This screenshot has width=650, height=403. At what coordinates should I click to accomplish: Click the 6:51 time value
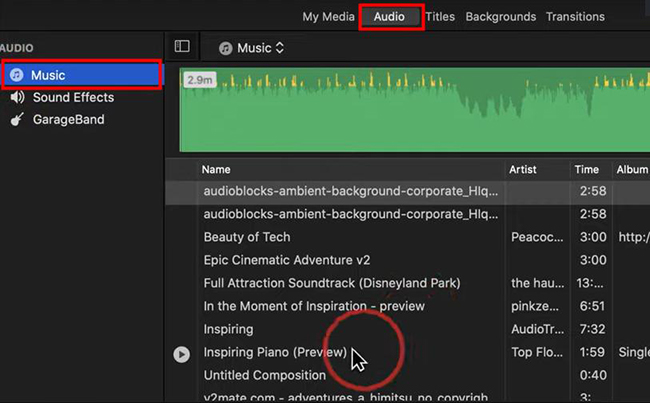[592, 306]
